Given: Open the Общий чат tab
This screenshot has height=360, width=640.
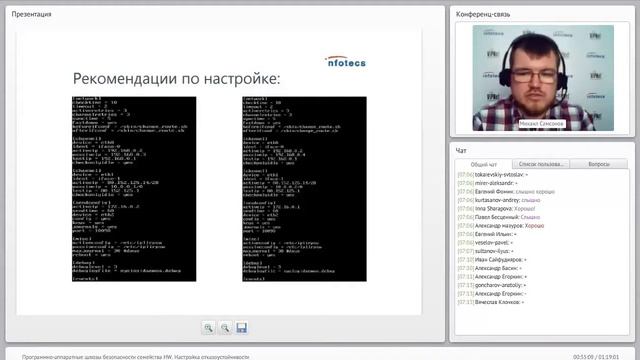Looking at the screenshot, I should [484, 164].
